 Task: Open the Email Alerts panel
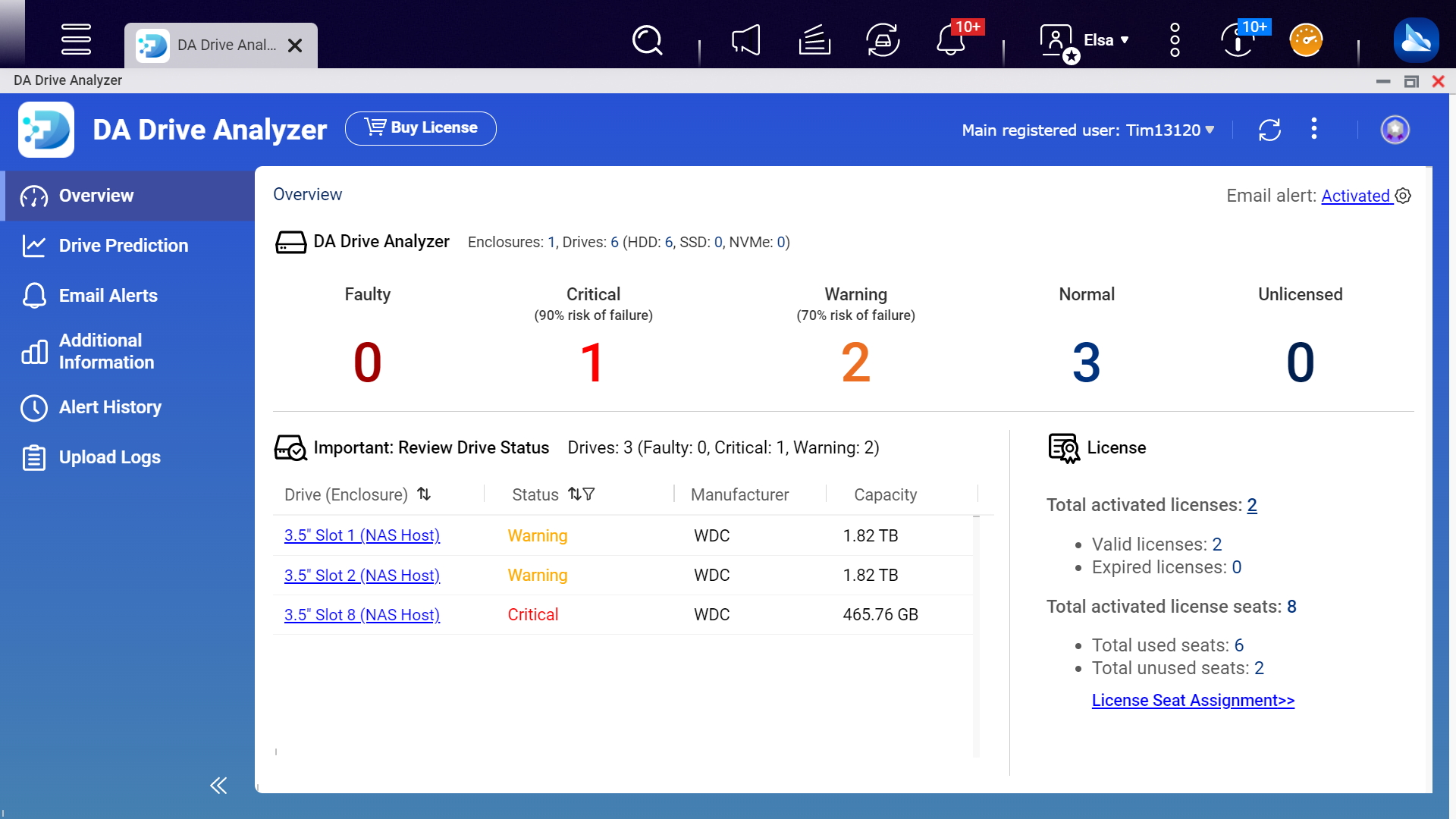tap(108, 295)
